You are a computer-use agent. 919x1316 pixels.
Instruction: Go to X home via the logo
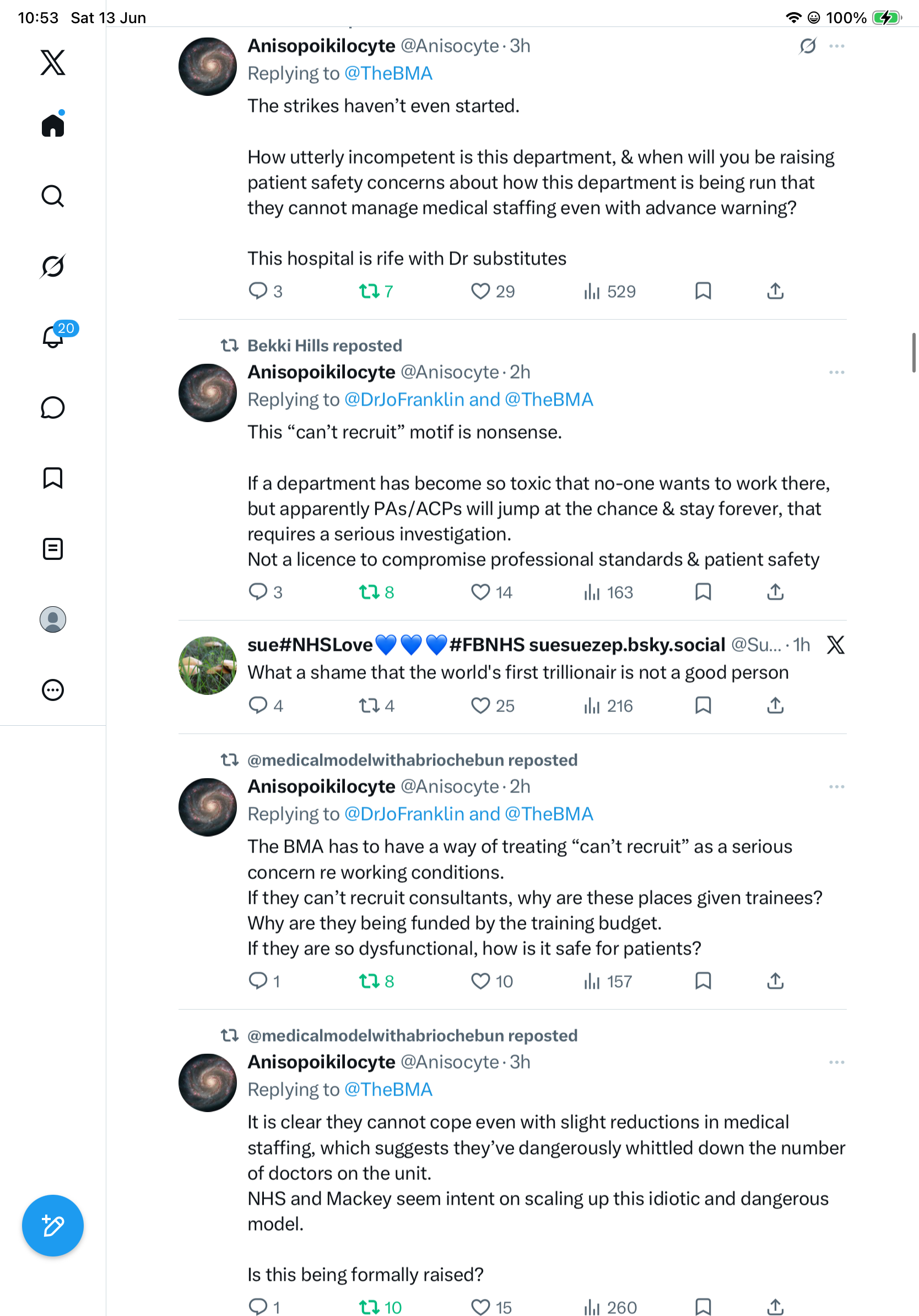coord(53,62)
